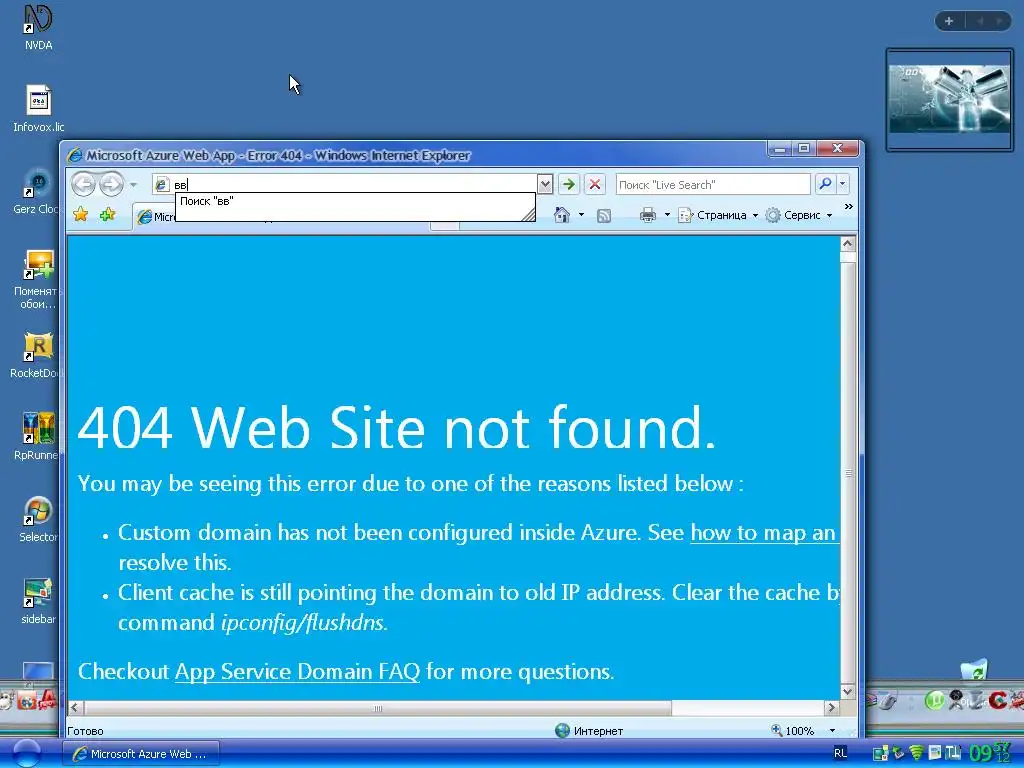
Task: Click the Recycle Bin icon above dock
Action: (974, 670)
